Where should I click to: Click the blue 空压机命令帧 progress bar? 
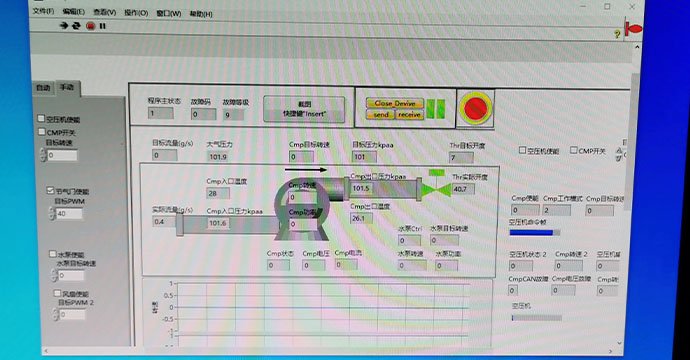[x=534, y=232]
